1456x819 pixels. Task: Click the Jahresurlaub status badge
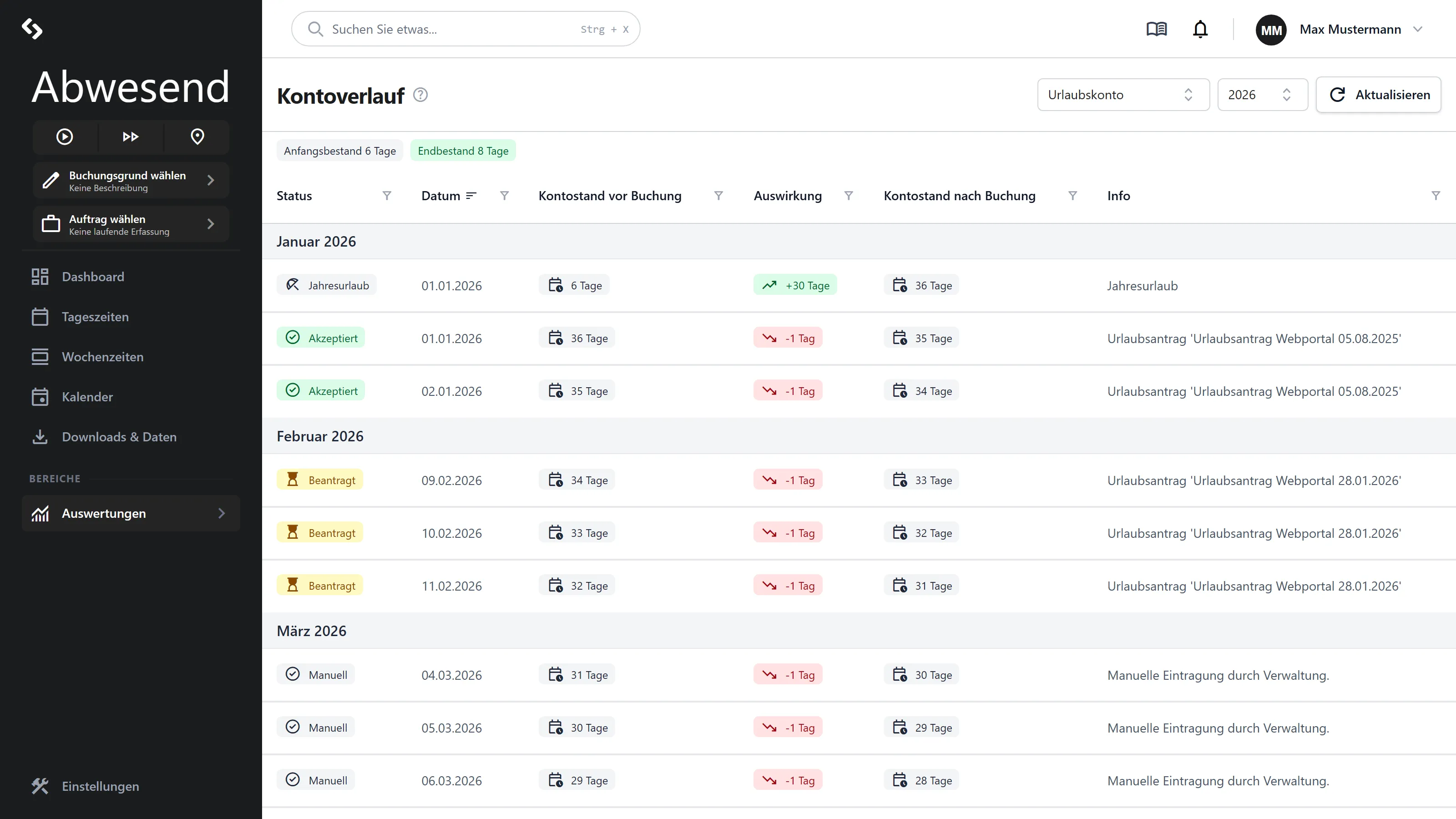[327, 285]
